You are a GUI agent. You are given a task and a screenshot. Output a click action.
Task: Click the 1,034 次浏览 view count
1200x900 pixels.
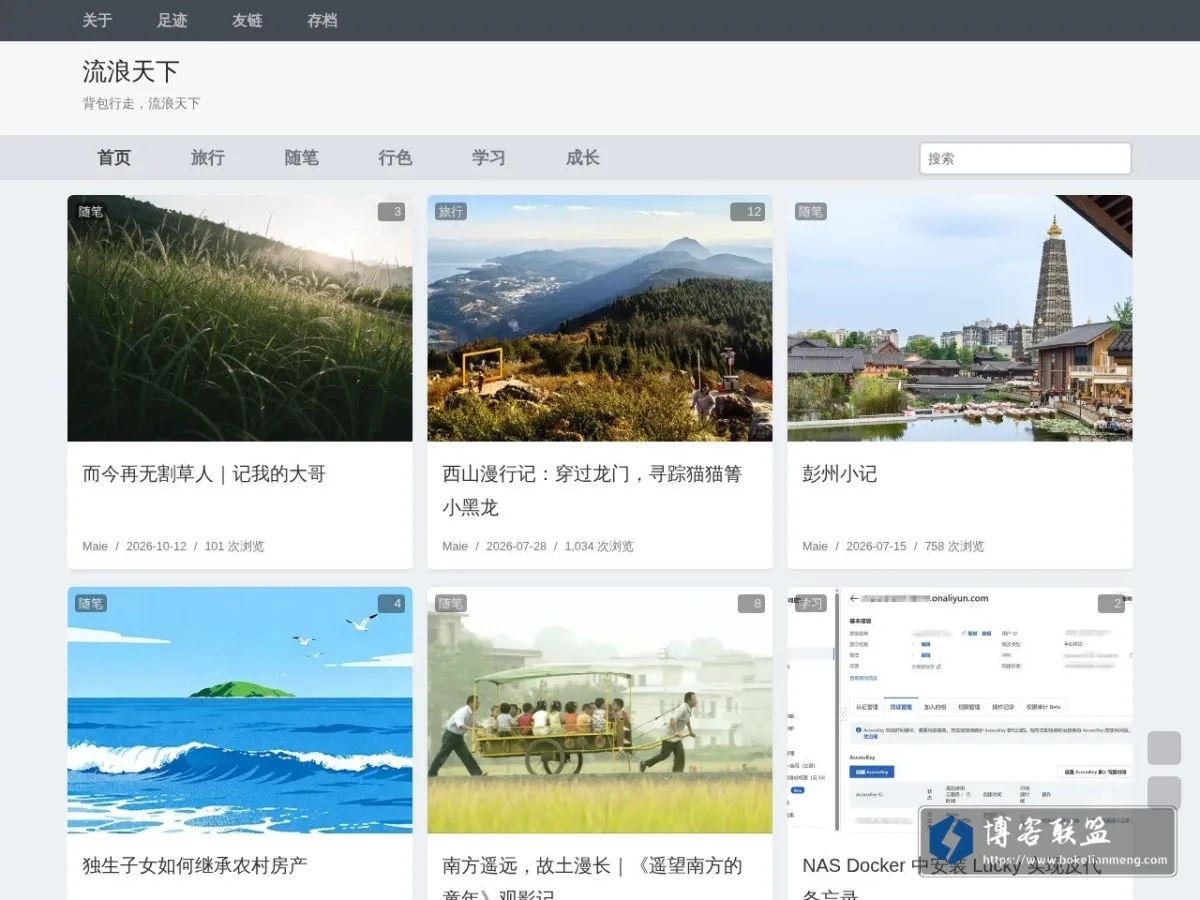[x=599, y=546]
